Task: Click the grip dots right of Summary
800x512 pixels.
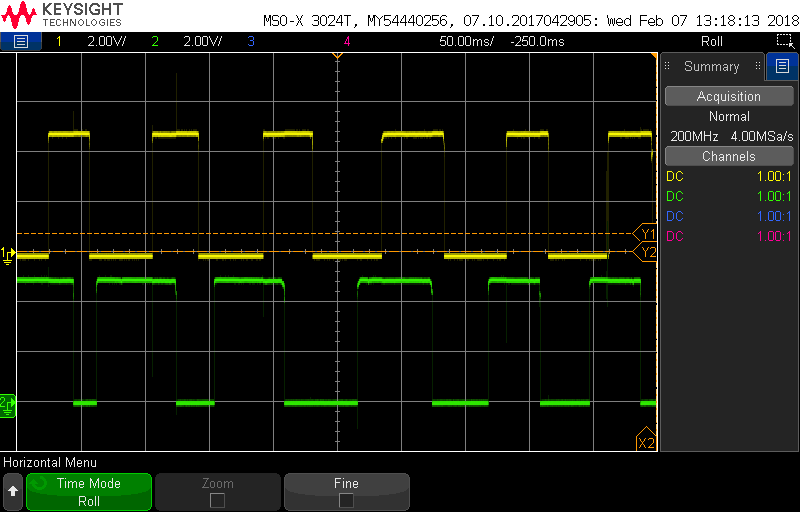Action: coord(758,66)
